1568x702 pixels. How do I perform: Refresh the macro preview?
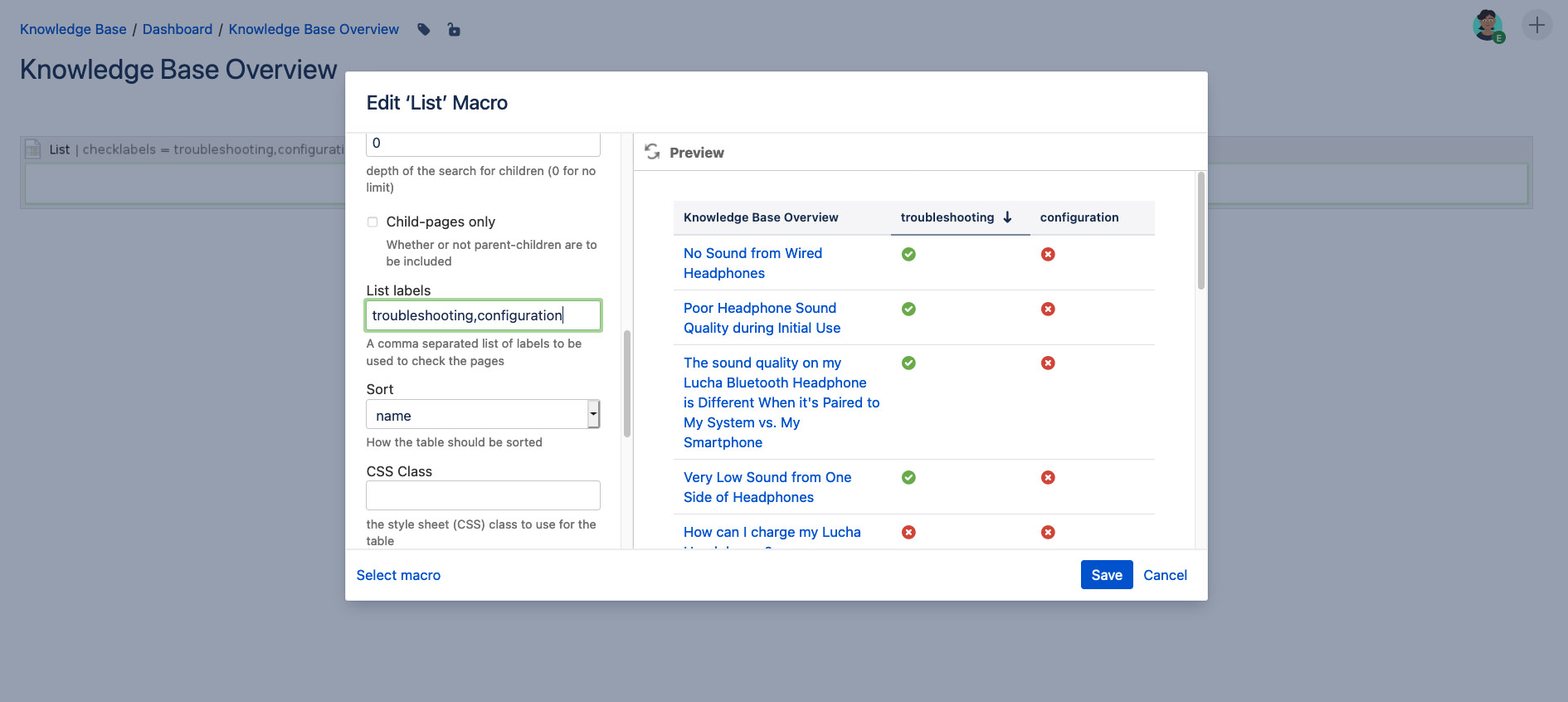pyautogui.click(x=653, y=152)
